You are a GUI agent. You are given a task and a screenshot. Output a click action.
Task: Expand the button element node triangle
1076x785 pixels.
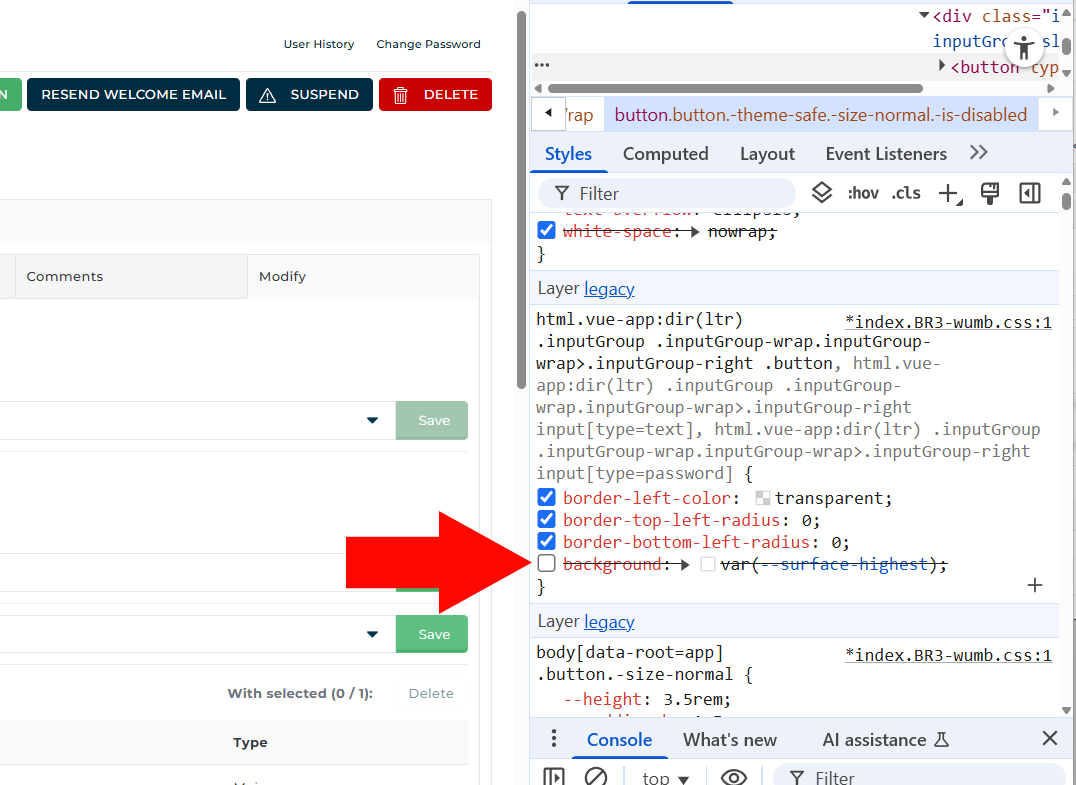(x=942, y=65)
